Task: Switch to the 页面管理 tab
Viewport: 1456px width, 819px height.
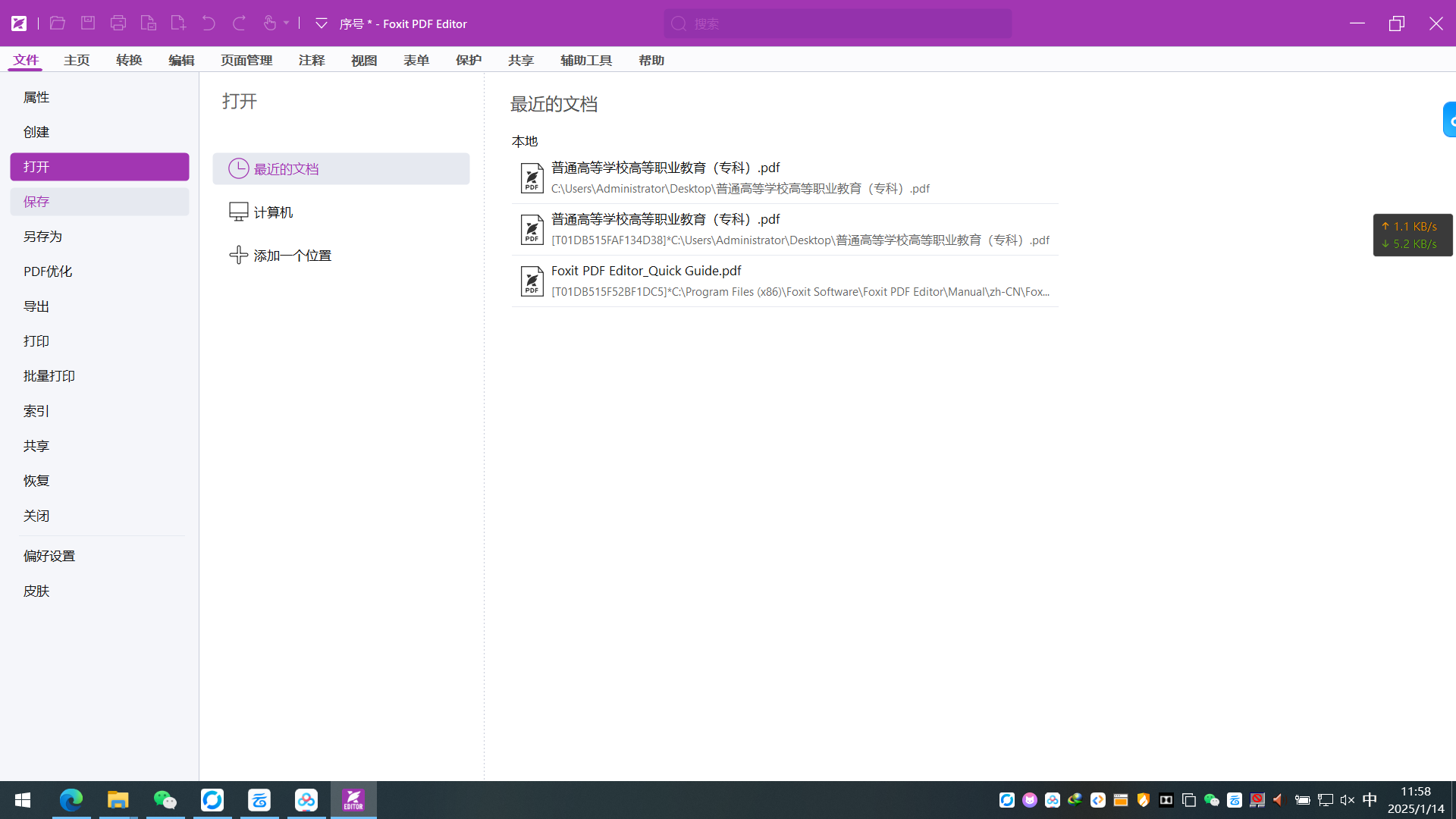Action: click(246, 60)
